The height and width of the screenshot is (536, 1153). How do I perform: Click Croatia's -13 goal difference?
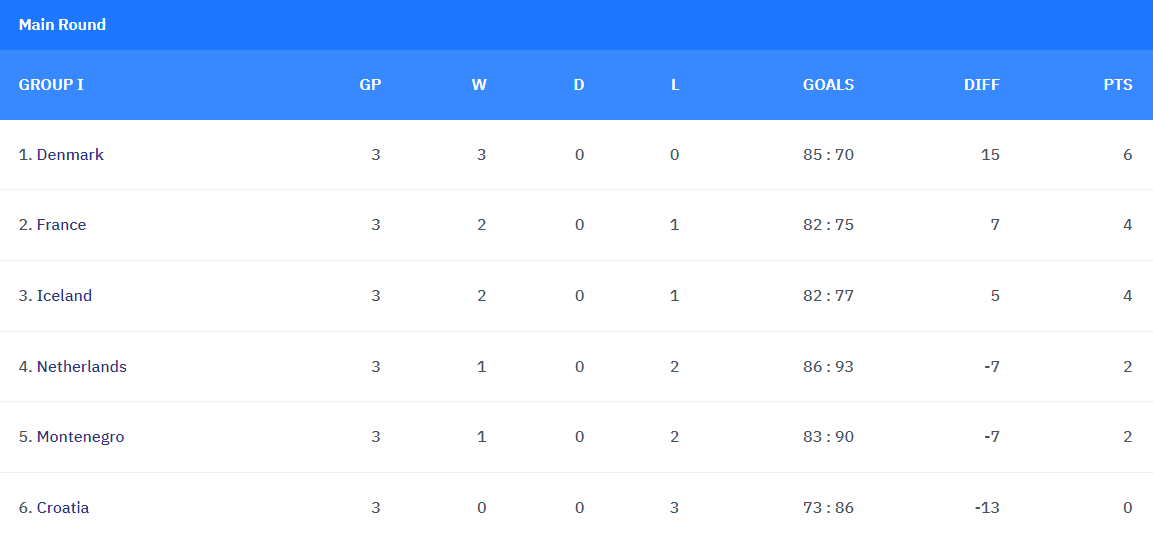[x=986, y=508]
